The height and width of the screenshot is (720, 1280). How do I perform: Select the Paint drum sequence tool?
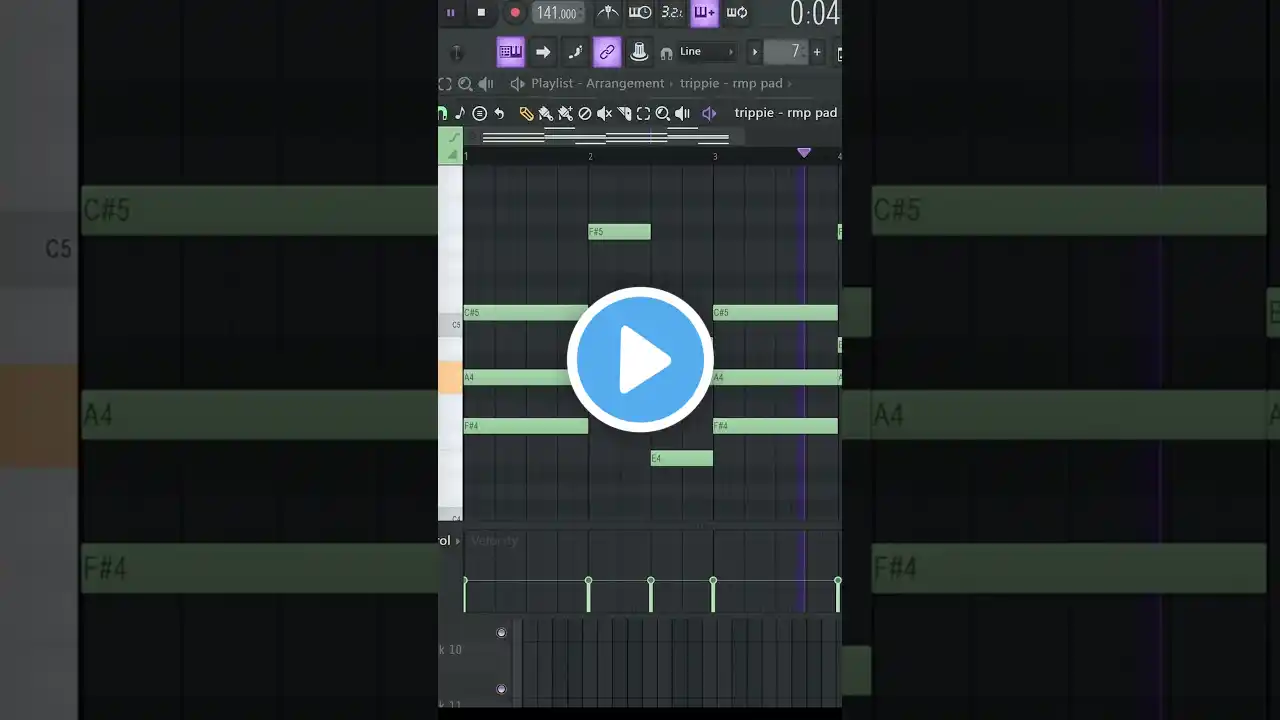(x=565, y=114)
